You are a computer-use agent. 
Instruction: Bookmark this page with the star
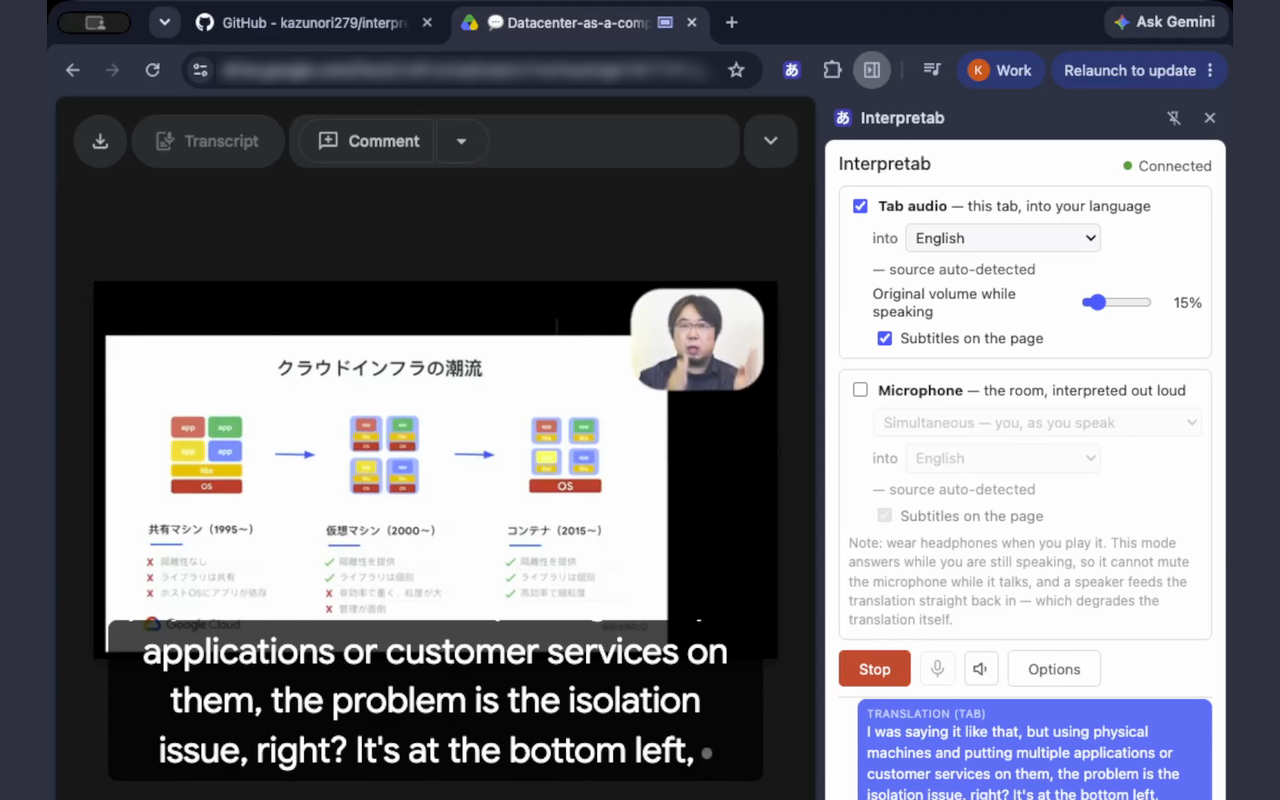[x=736, y=70]
